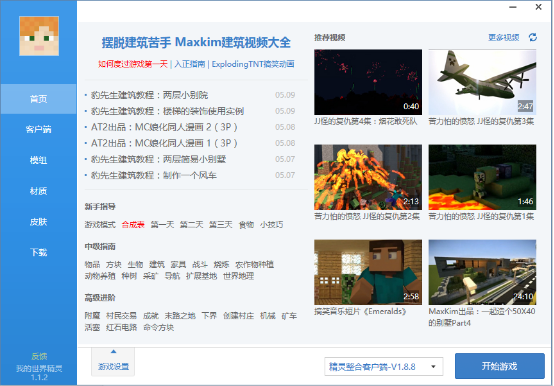The width and height of the screenshot is (554, 386).
Task: Open the 模组 sidebar tab
Action: tap(39, 160)
